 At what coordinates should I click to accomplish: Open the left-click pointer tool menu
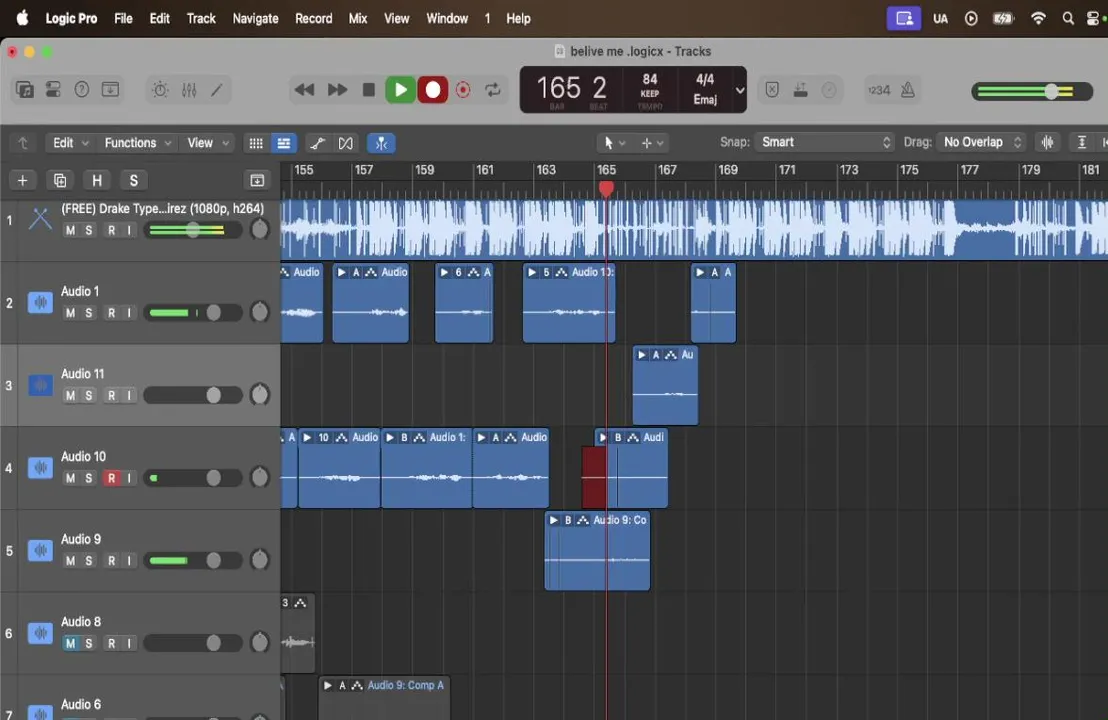click(614, 143)
